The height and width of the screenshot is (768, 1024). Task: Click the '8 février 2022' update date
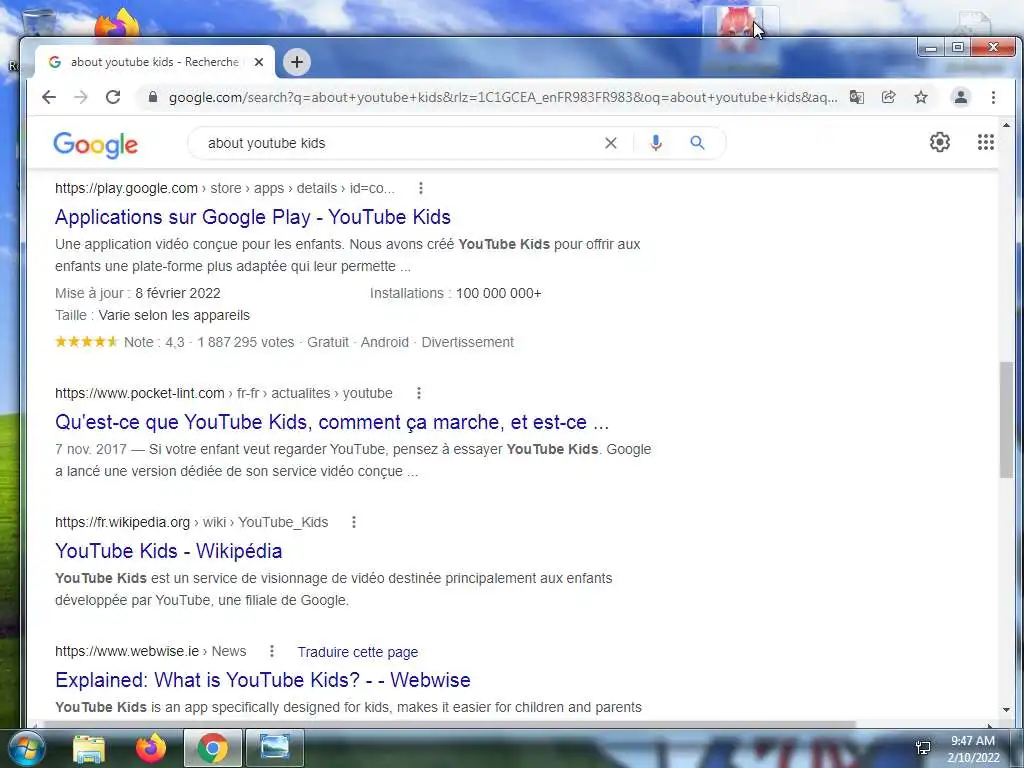(x=178, y=293)
